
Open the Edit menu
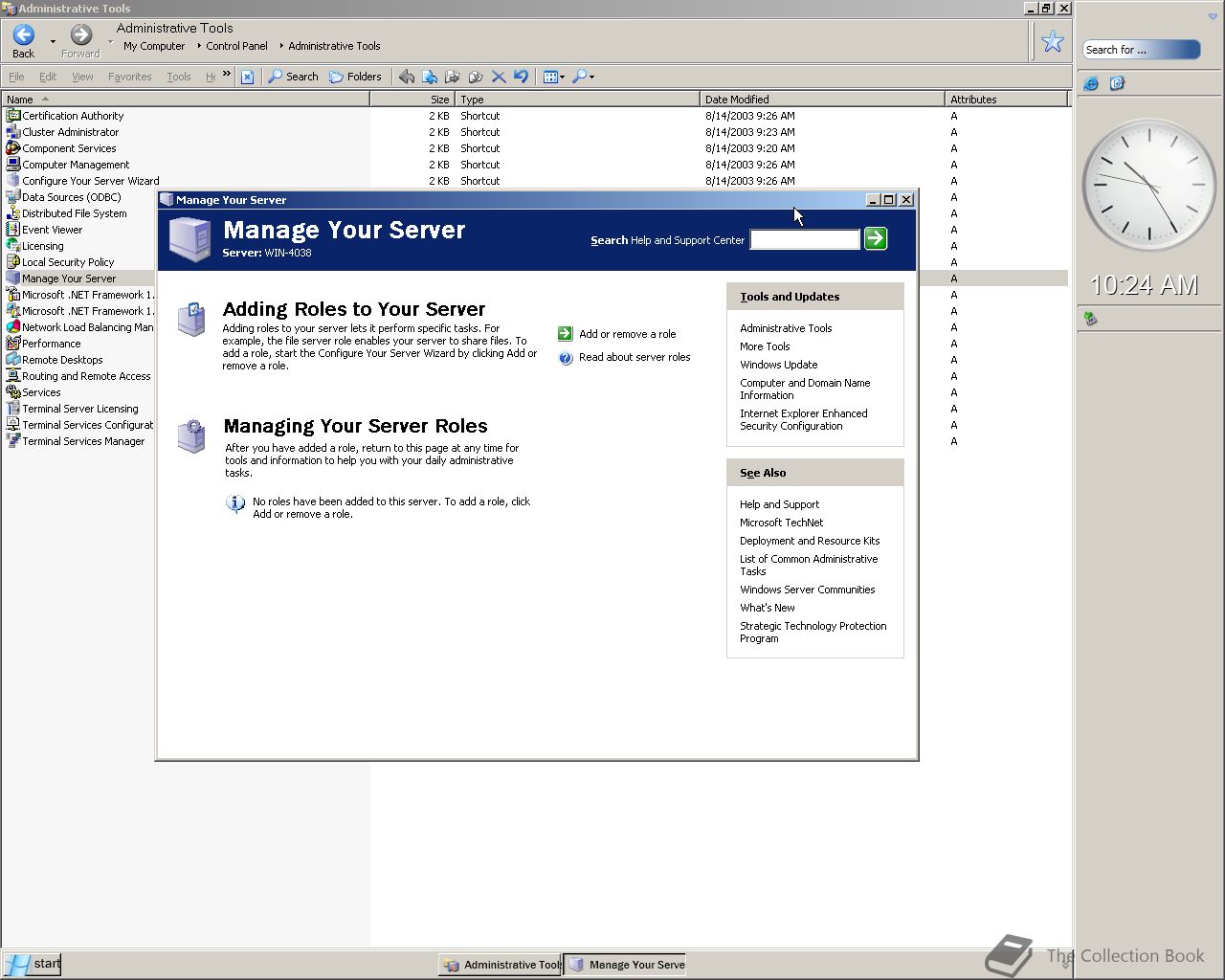coord(48,77)
